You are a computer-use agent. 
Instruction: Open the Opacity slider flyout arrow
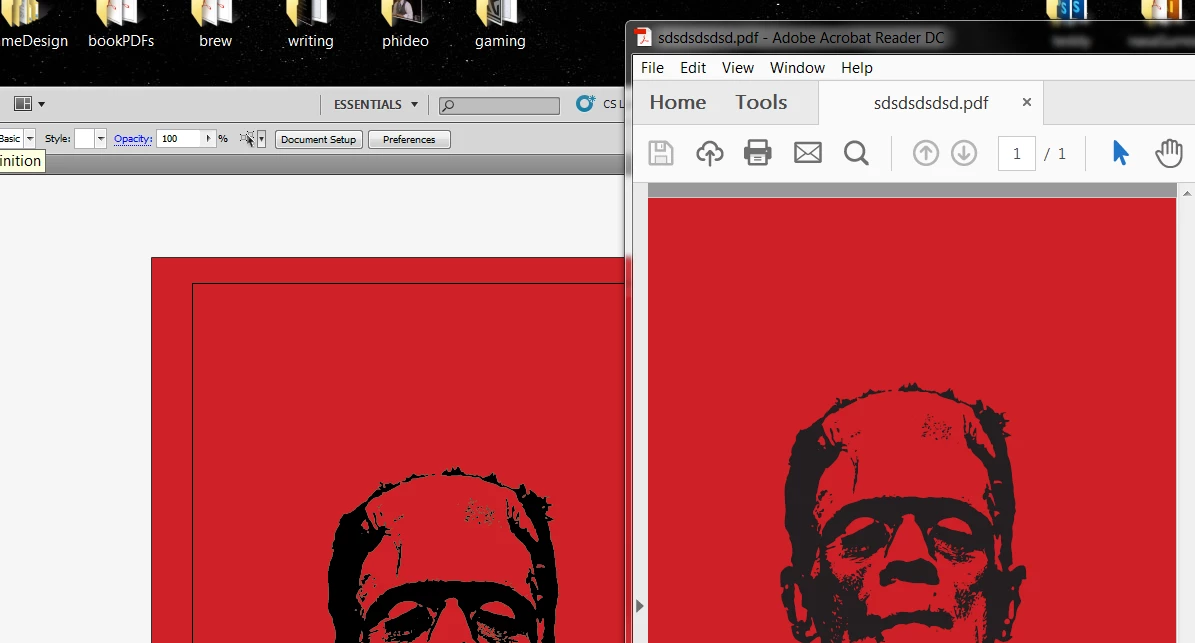(x=208, y=139)
